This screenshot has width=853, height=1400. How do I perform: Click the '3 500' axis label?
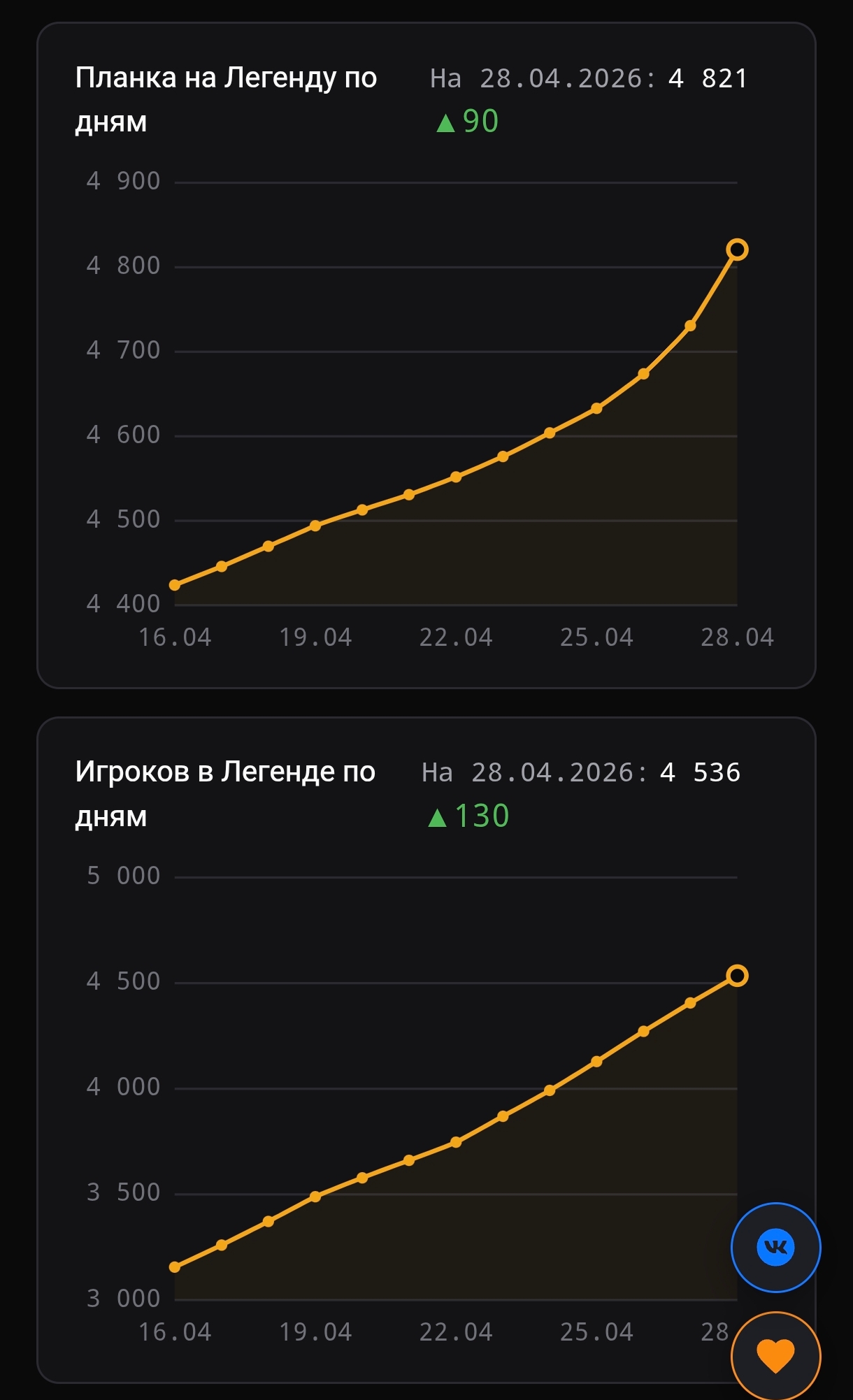(x=123, y=1192)
